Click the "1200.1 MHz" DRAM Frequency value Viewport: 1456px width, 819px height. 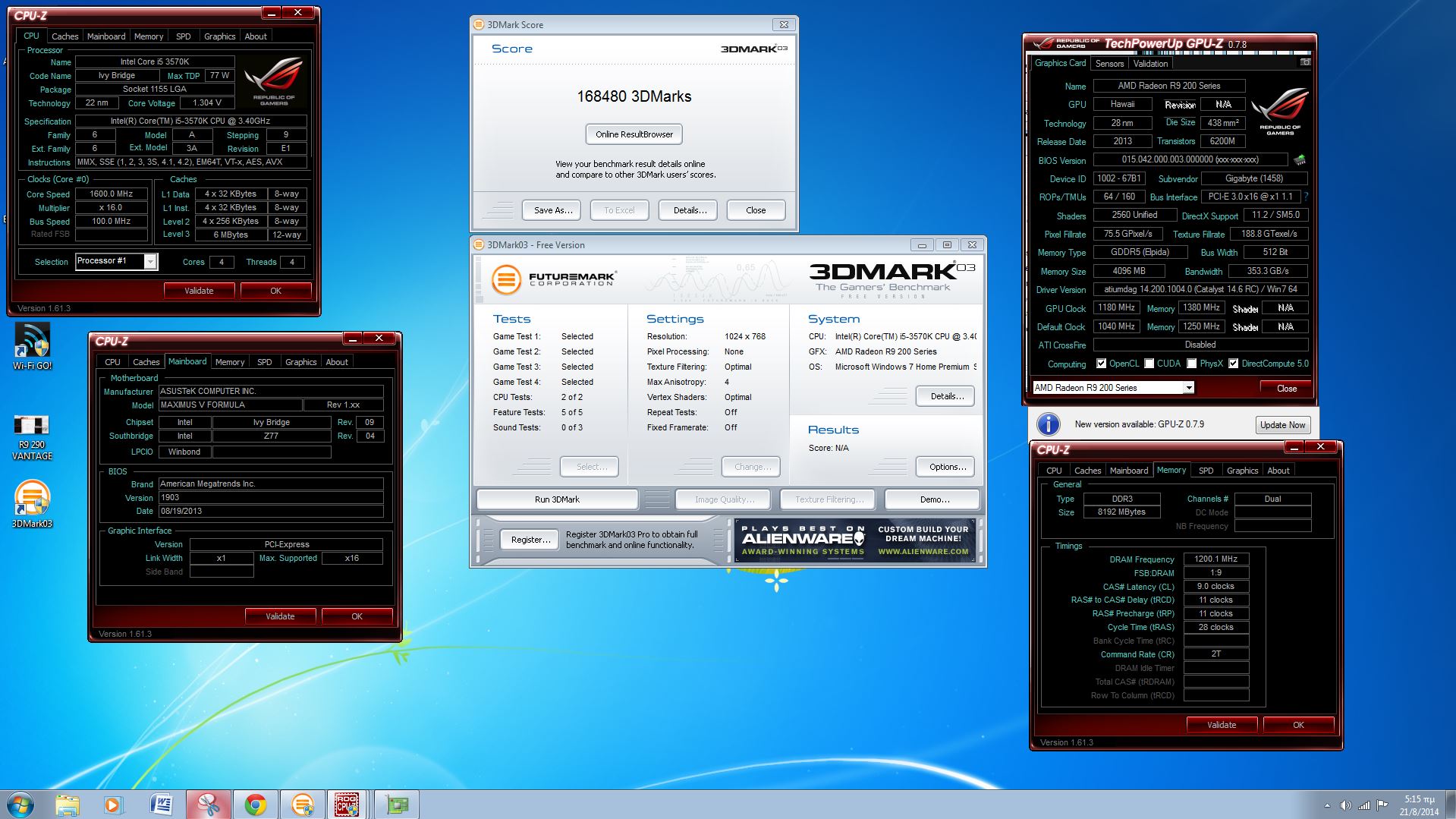click(1215, 559)
